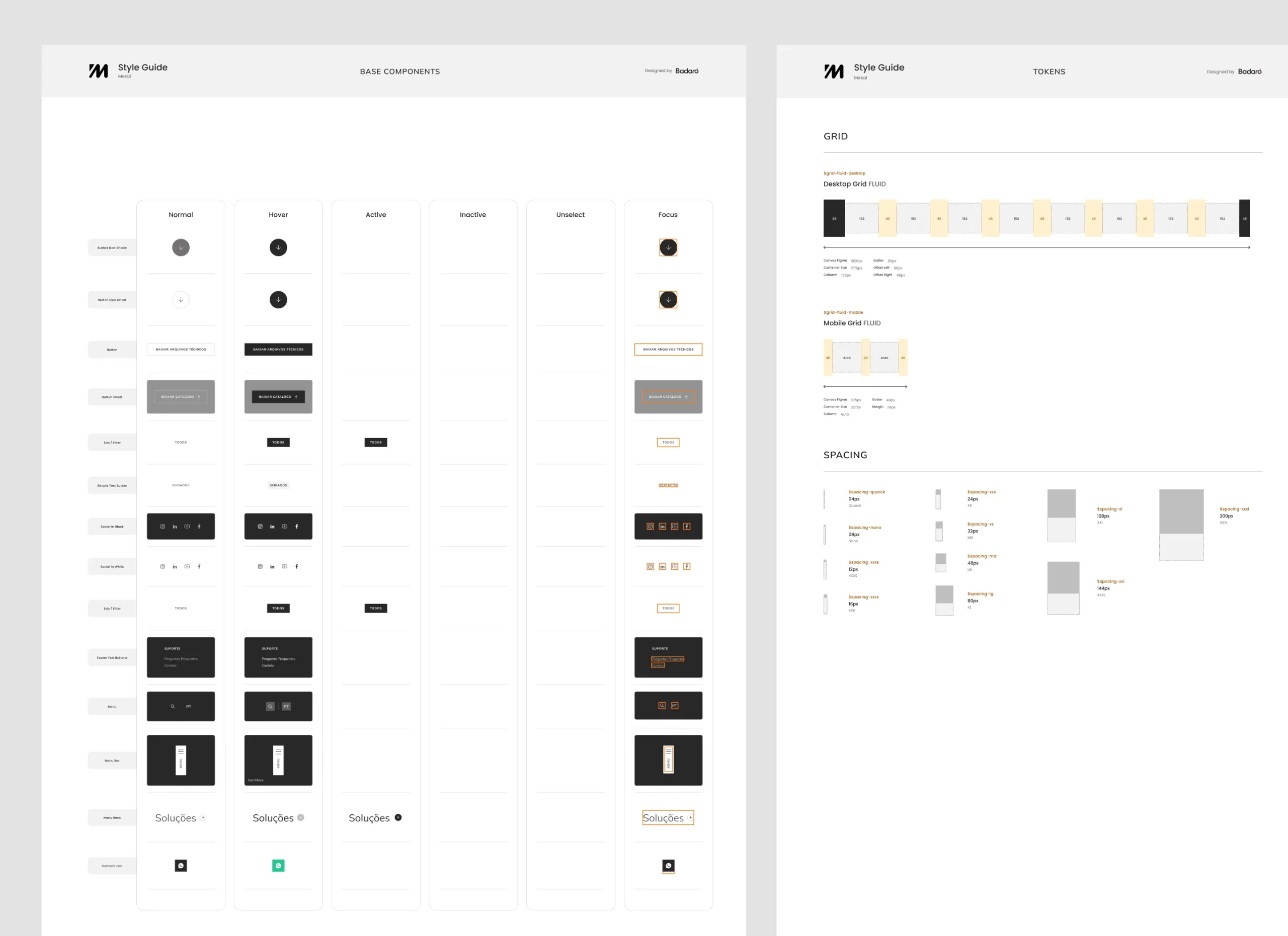Select YouTube icon in Social in White Hover
Viewport: 1288px width, 936px height.
point(285,566)
